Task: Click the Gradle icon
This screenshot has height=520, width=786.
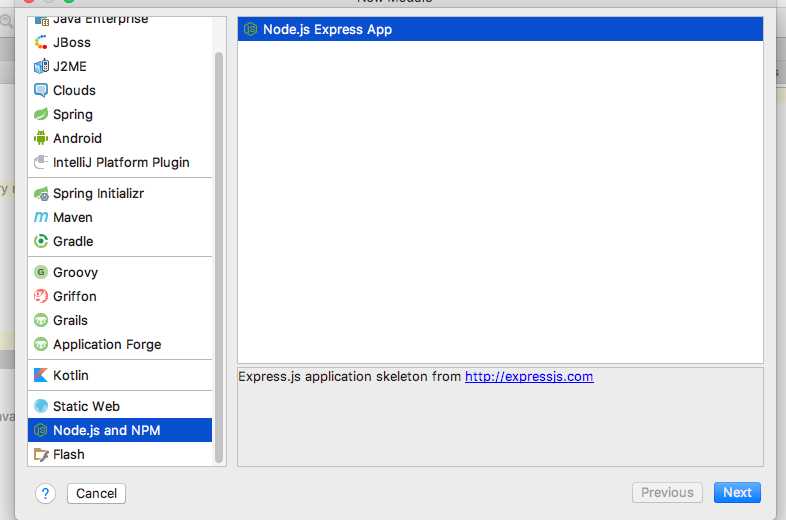Action: click(x=41, y=241)
